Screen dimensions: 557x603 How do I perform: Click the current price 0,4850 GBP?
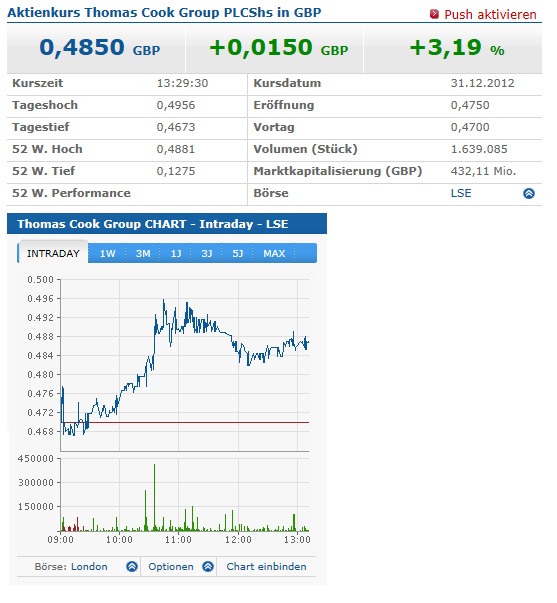[x=100, y=48]
